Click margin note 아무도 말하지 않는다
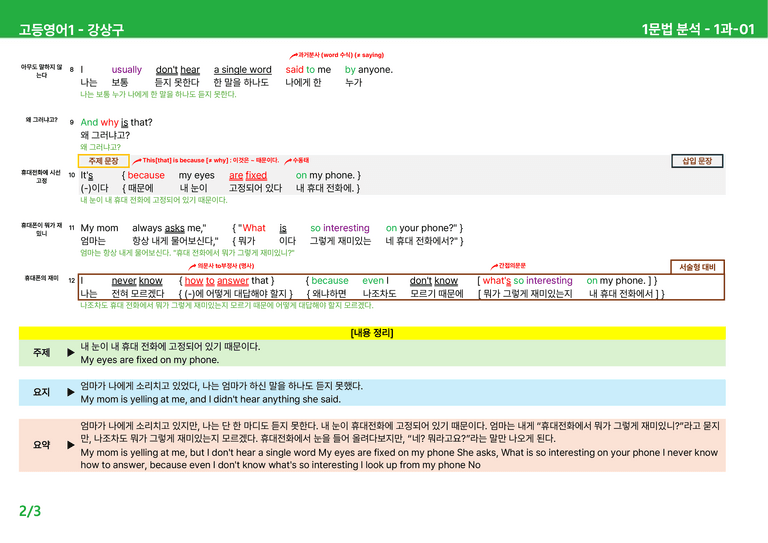The image size is (768, 543). [x=42, y=71]
